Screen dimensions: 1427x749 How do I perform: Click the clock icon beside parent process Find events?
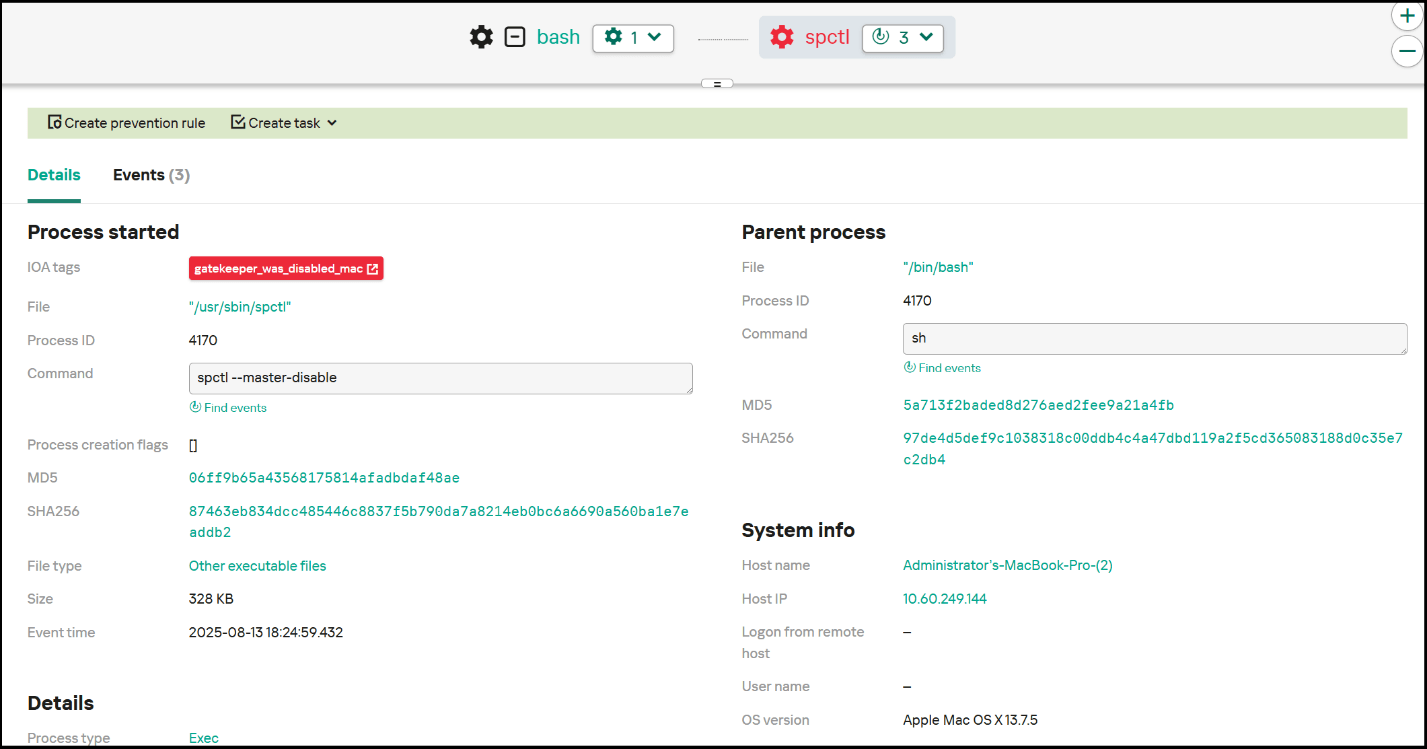[x=910, y=367]
